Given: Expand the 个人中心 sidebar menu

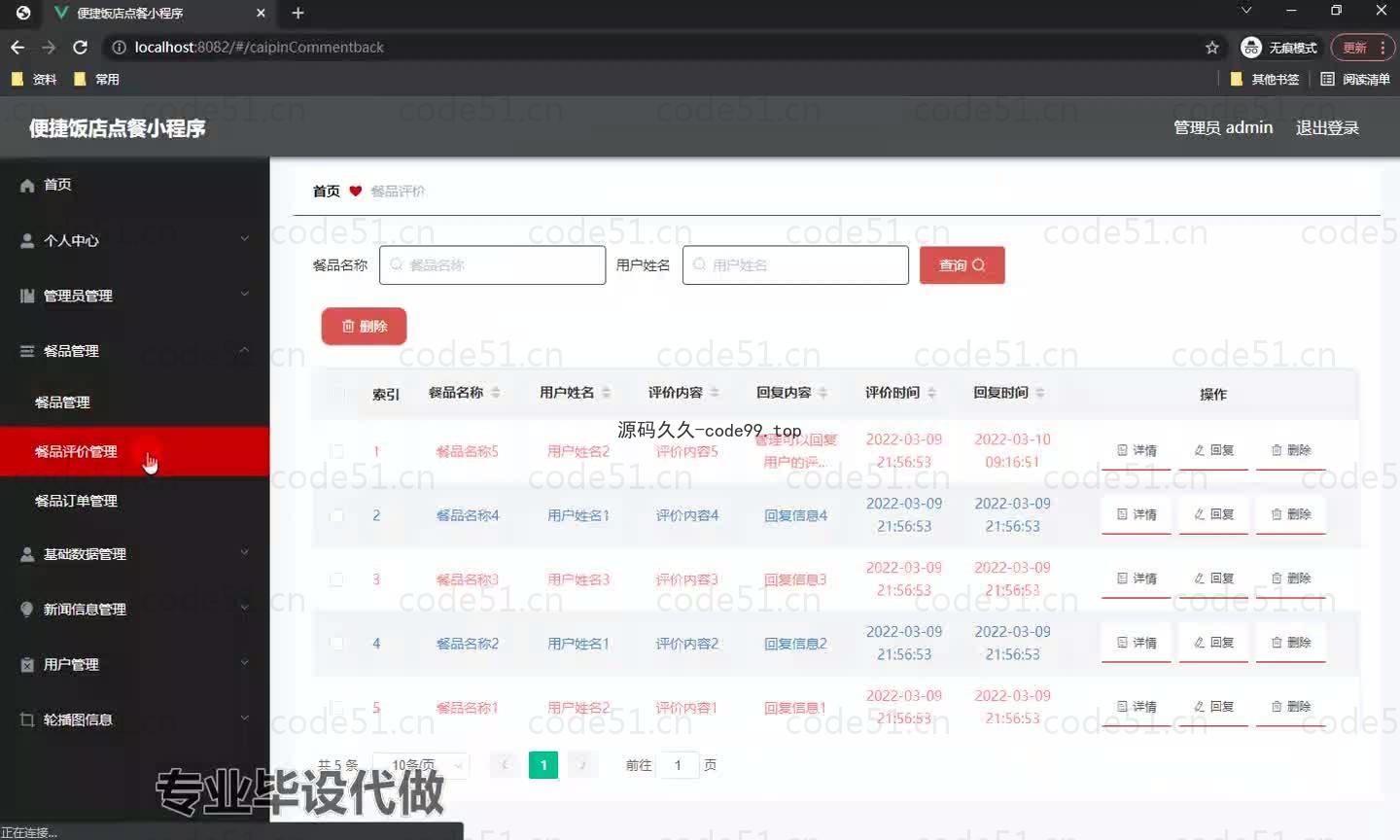Looking at the screenshot, I should pyautogui.click(x=134, y=240).
